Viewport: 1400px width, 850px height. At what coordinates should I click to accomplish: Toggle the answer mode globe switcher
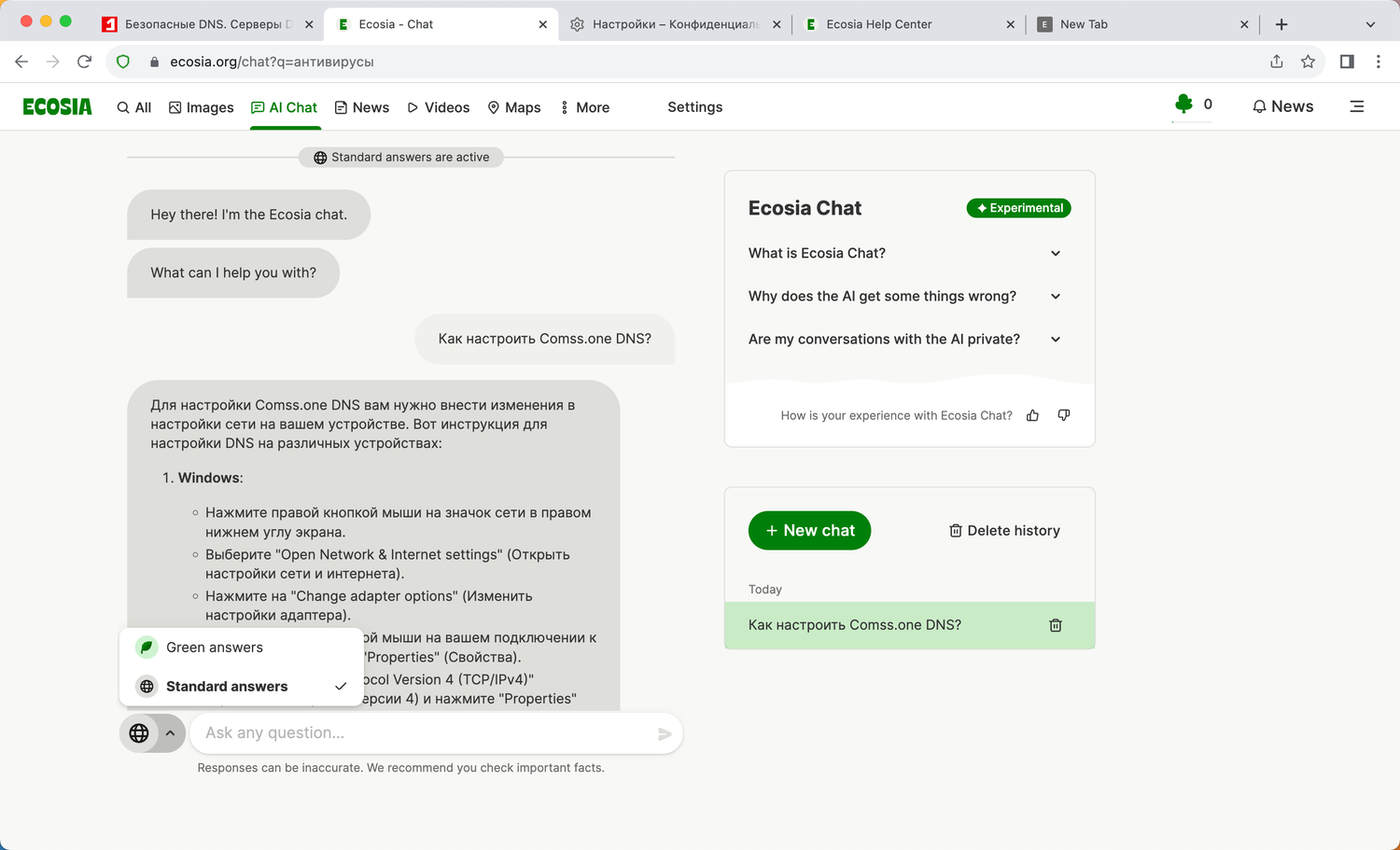coord(151,733)
